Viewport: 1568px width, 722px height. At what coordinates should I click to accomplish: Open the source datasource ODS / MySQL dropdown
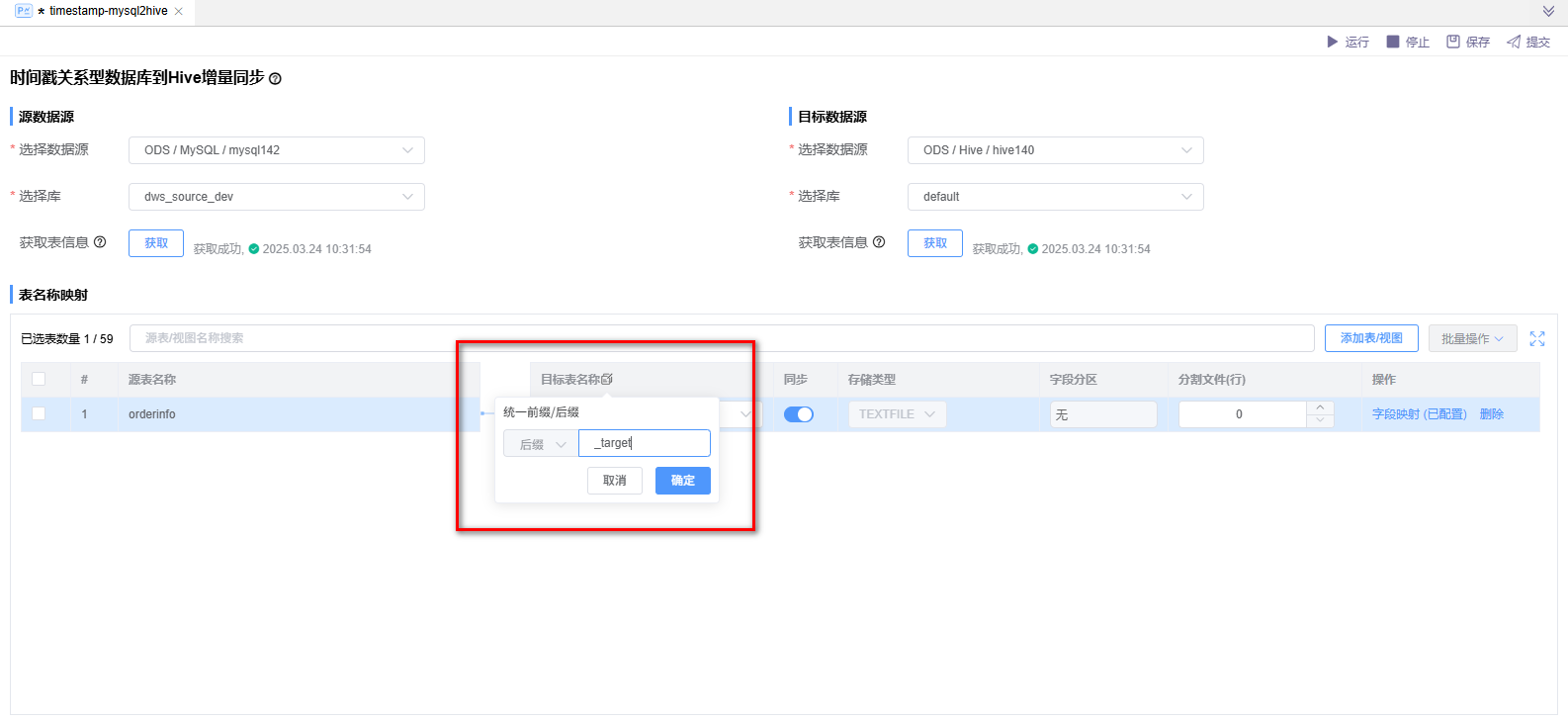coord(277,150)
